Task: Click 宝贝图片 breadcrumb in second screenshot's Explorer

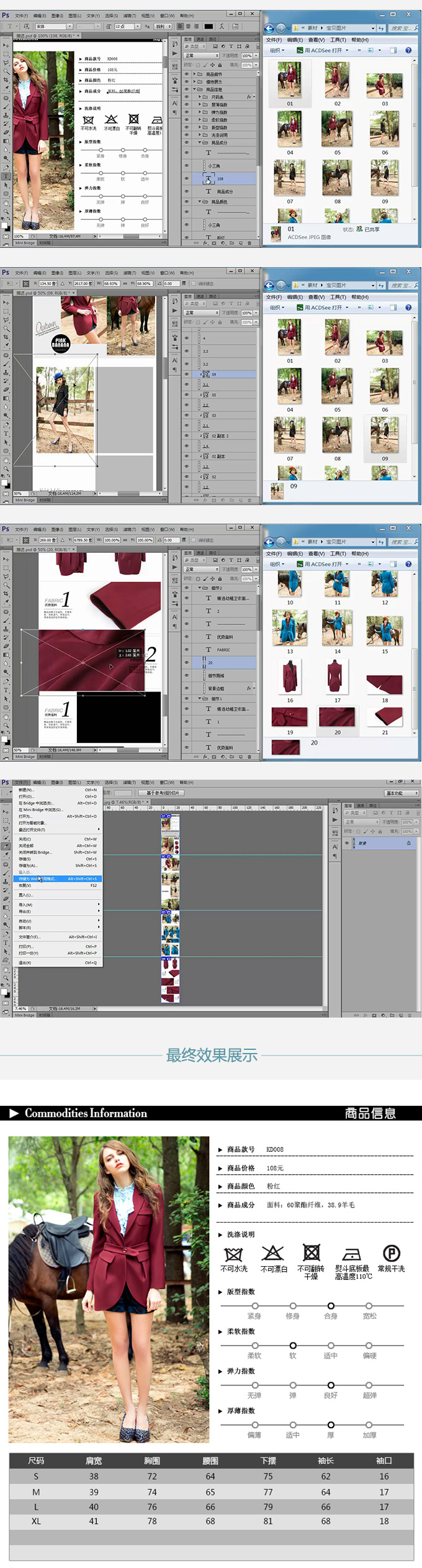Action: 336,285
